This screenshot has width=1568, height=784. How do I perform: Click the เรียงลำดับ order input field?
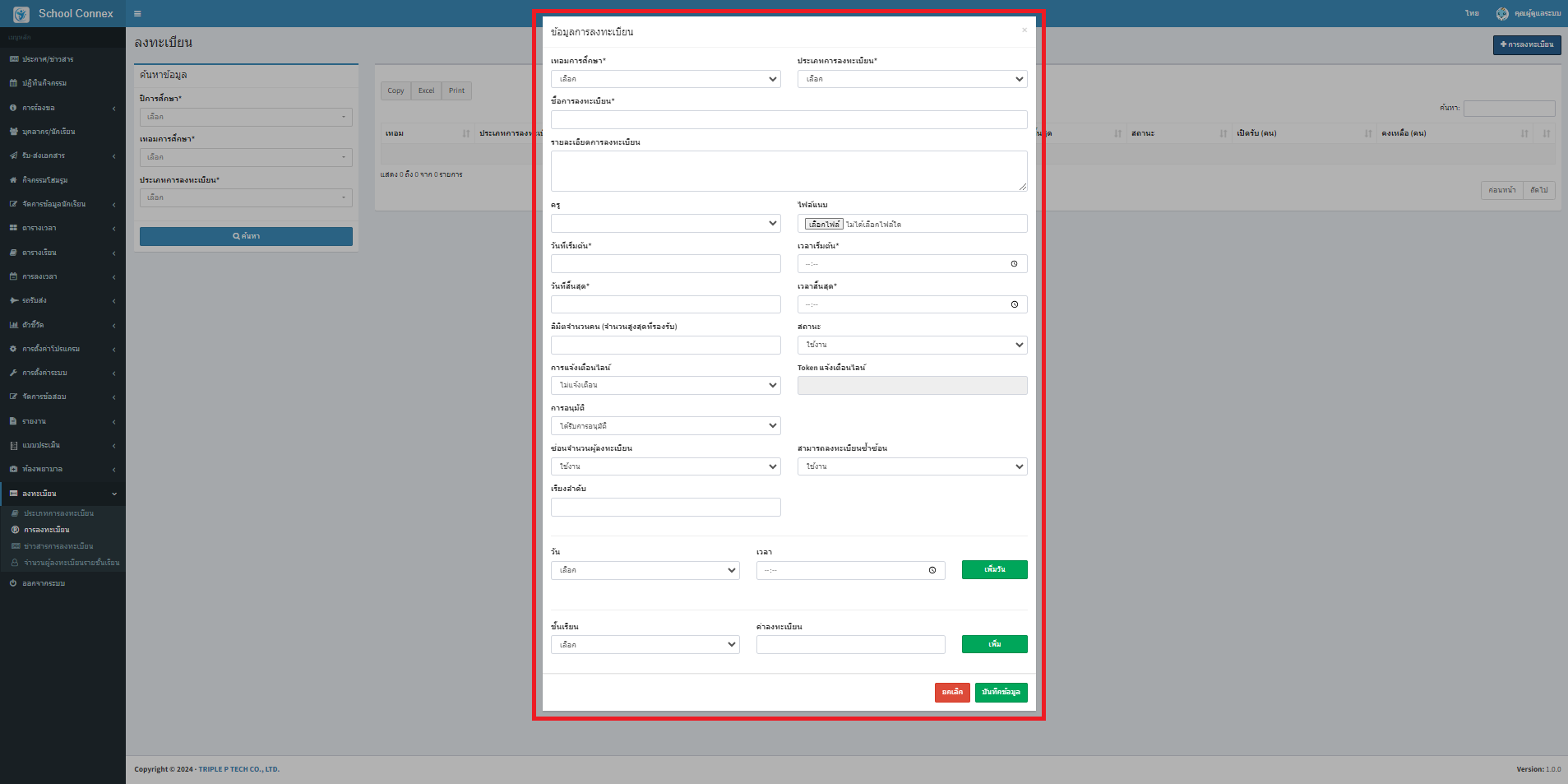coord(666,507)
